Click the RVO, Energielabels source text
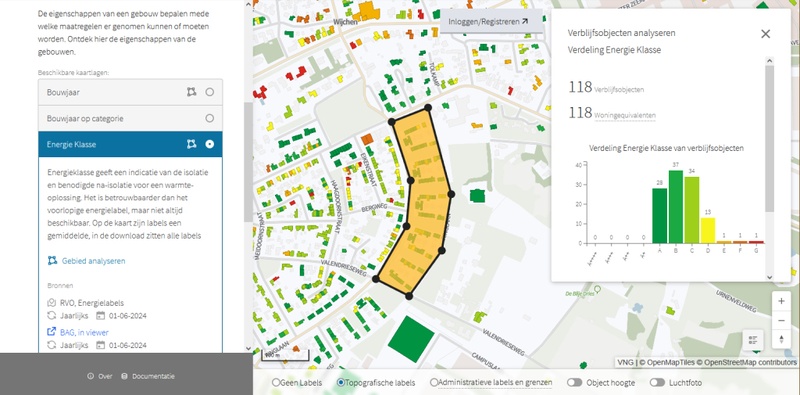Image resolution: width=800 pixels, height=395 pixels. tap(92, 303)
